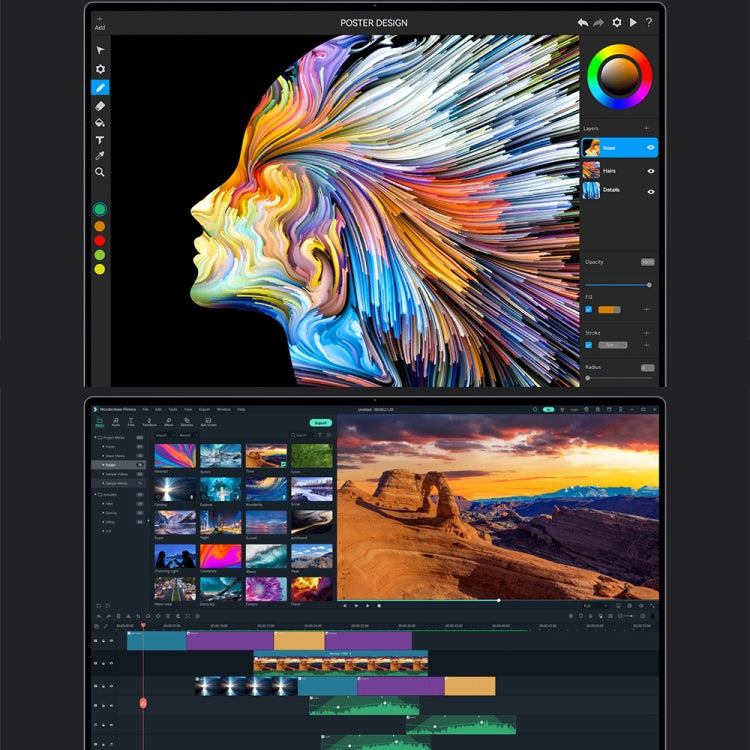
Task: Open settings gear in top bar
Action: click(x=616, y=22)
